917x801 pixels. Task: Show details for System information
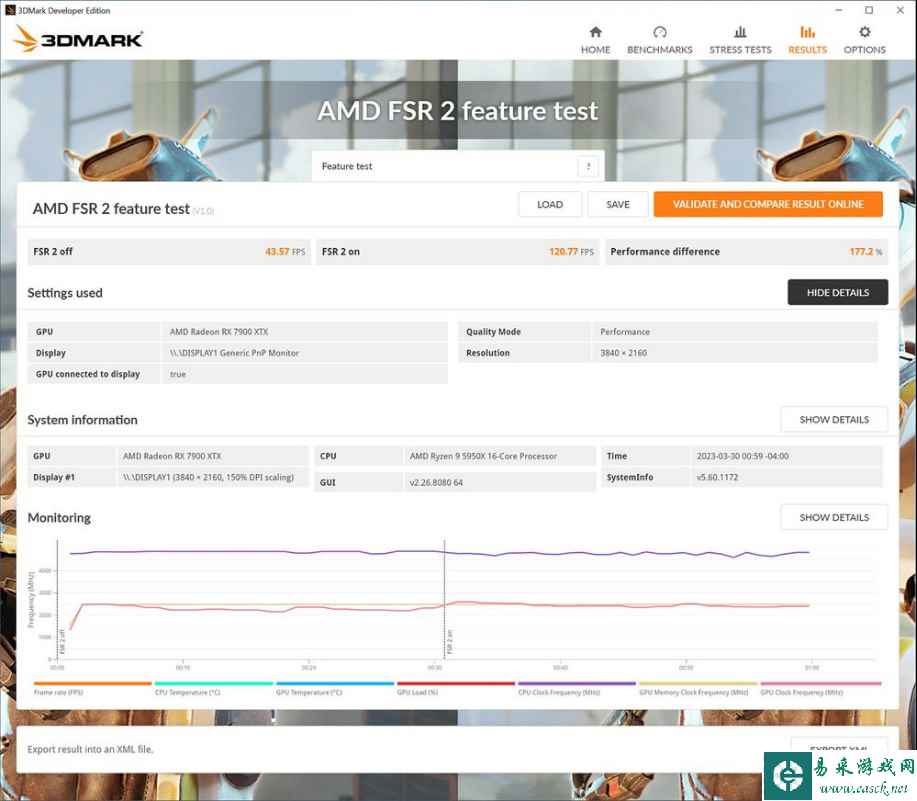[834, 420]
